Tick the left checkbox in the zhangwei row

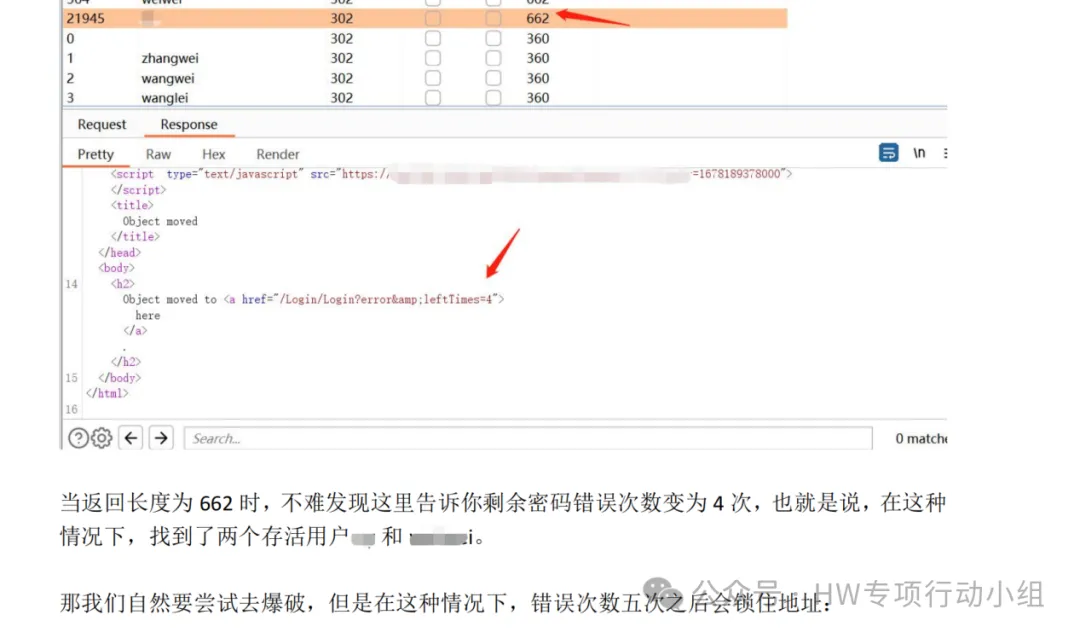point(433,58)
